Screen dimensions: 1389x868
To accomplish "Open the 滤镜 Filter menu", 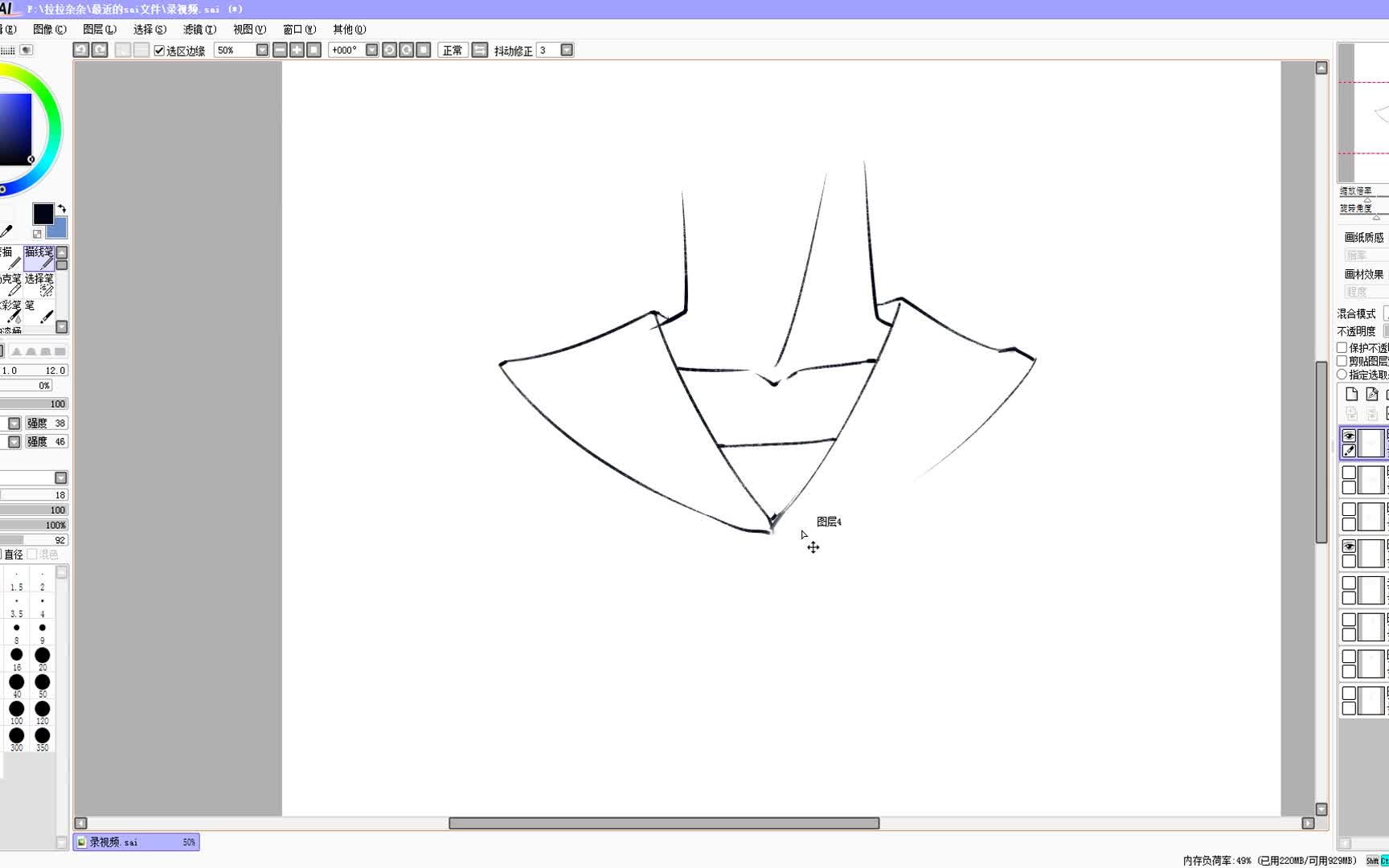I will point(199,29).
